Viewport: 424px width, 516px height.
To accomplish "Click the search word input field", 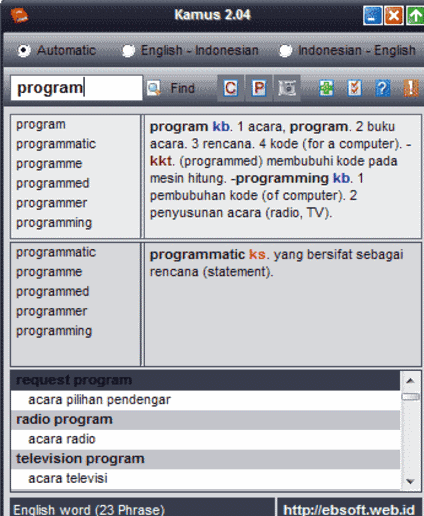I will (76, 88).
